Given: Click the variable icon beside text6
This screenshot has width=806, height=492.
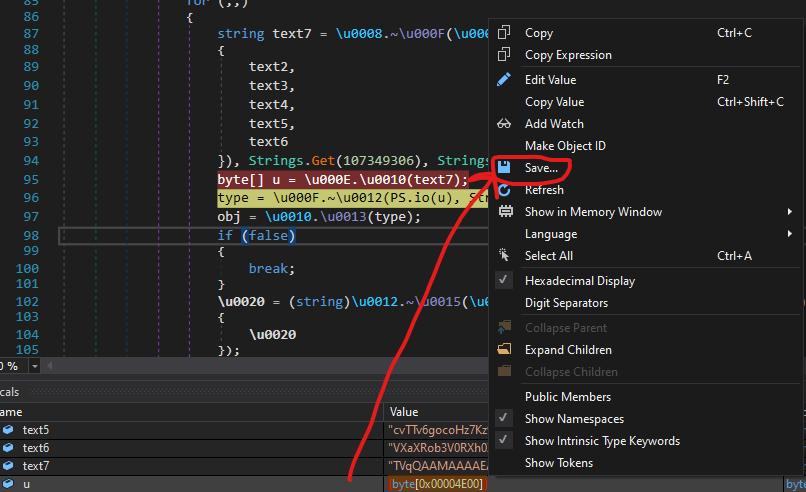Looking at the screenshot, I should coord(8,448).
